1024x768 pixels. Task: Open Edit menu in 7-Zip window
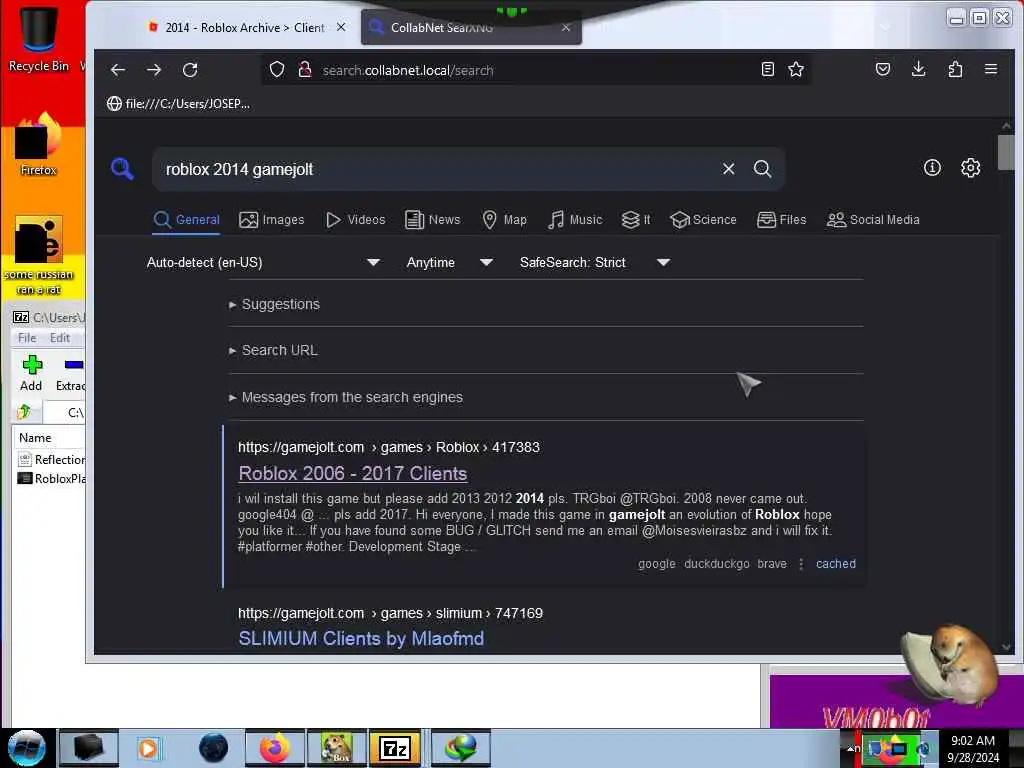coord(59,338)
